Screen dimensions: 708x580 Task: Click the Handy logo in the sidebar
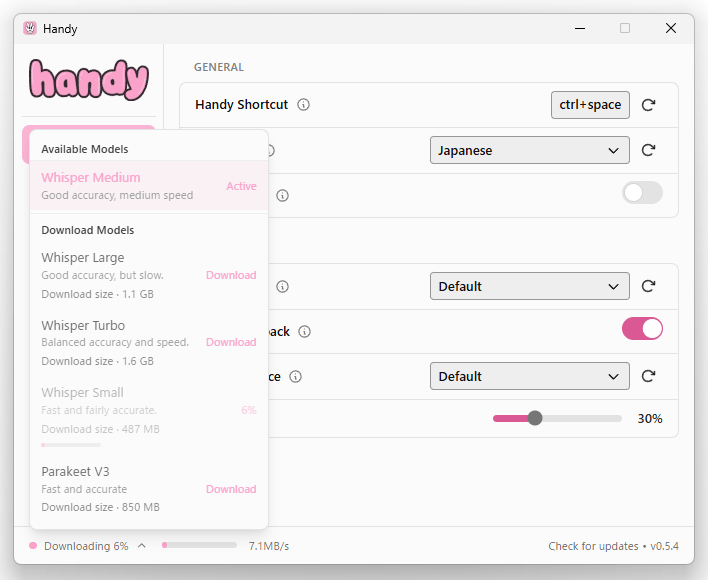(x=89, y=79)
